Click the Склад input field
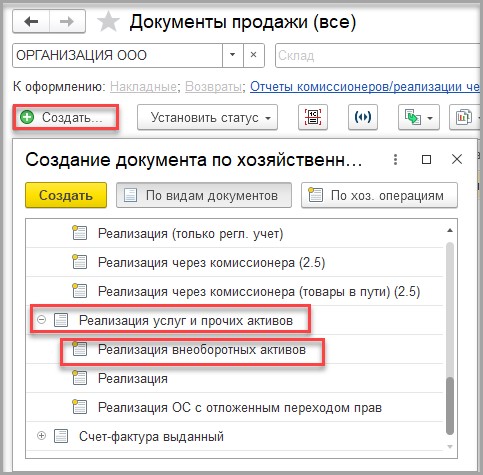The height and width of the screenshot is (475, 483). (x=379, y=55)
